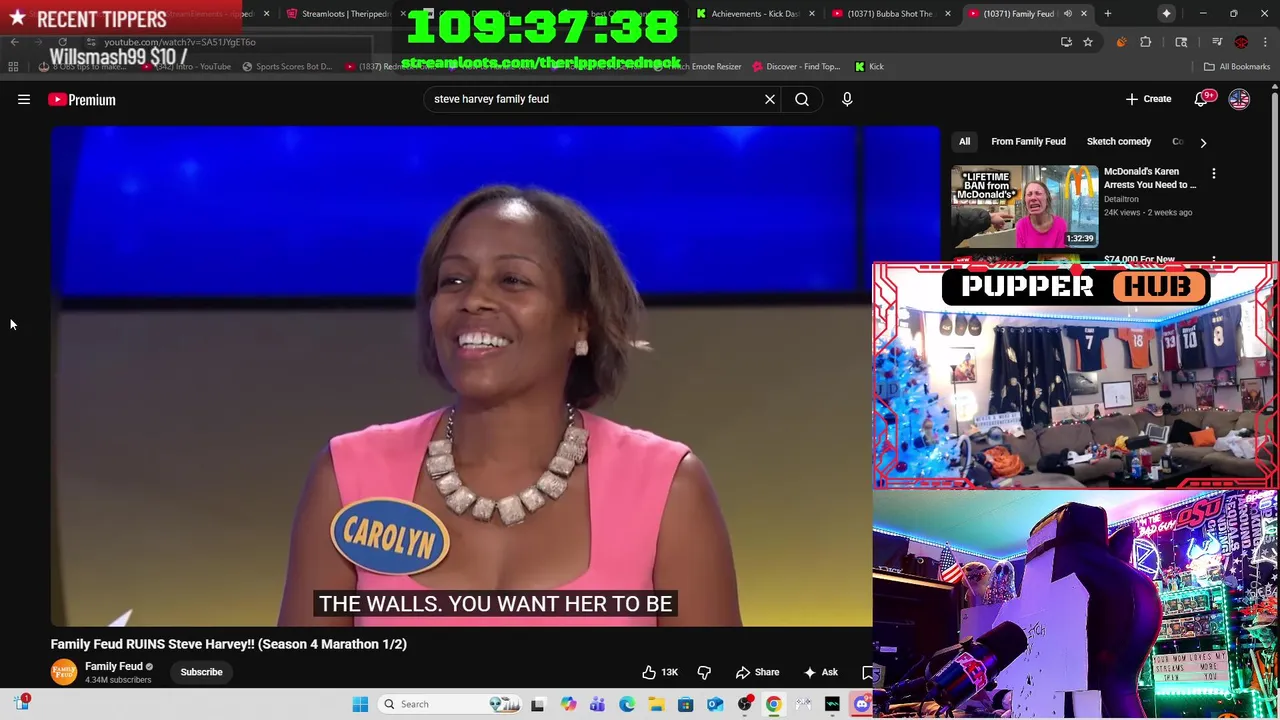Screen dimensions: 1280x720
Task: Launch Copilot from the taskbar
Action: (x=568, y=704)
